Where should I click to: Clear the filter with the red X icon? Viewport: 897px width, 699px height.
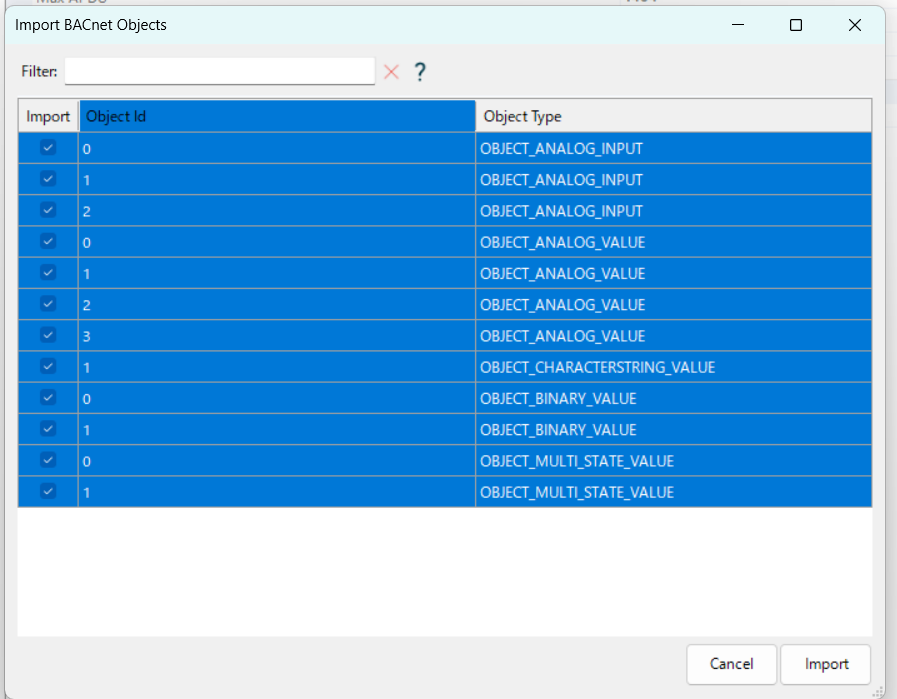[391, 72]
